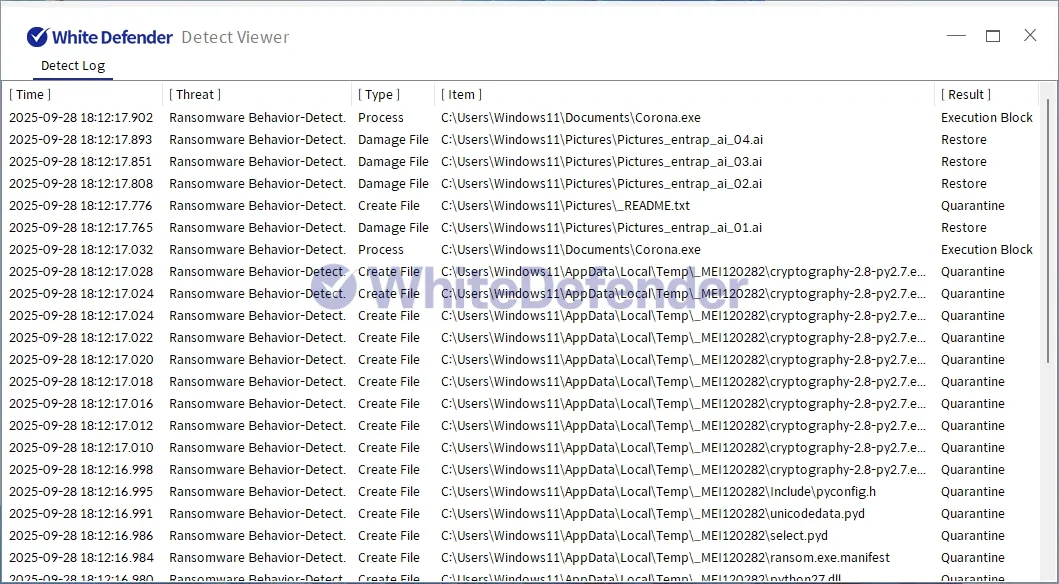The image size is (1059, 584).
Task: Click the White Defender shield logo
Action: (37, 37)
